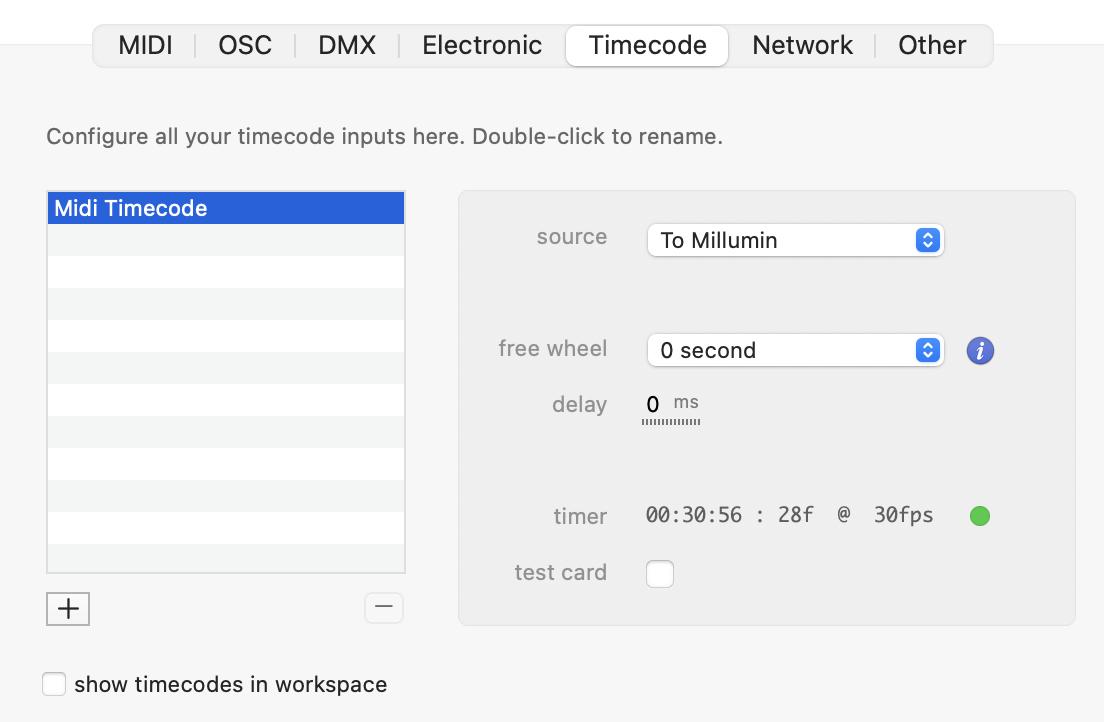Switch to the MIDI tab
1104x722 pixels.
click(x=145, y=46)
